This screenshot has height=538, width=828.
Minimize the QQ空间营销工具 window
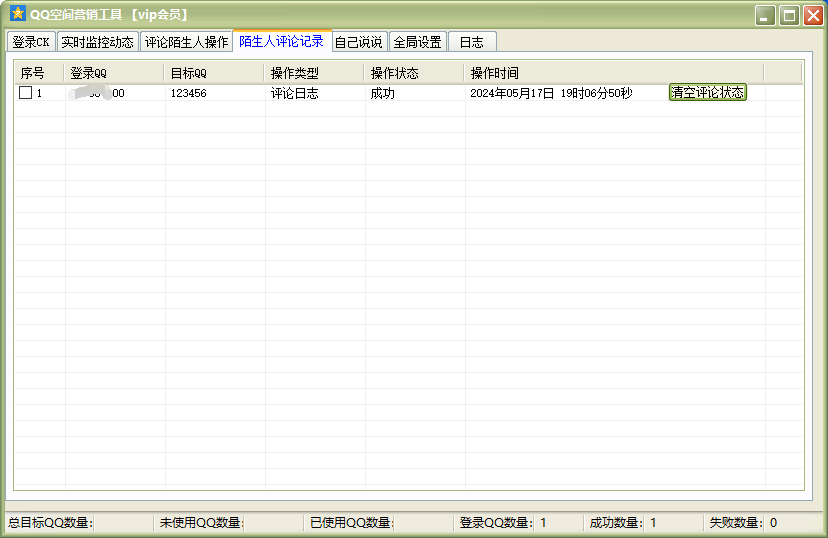tap(765, 15)
